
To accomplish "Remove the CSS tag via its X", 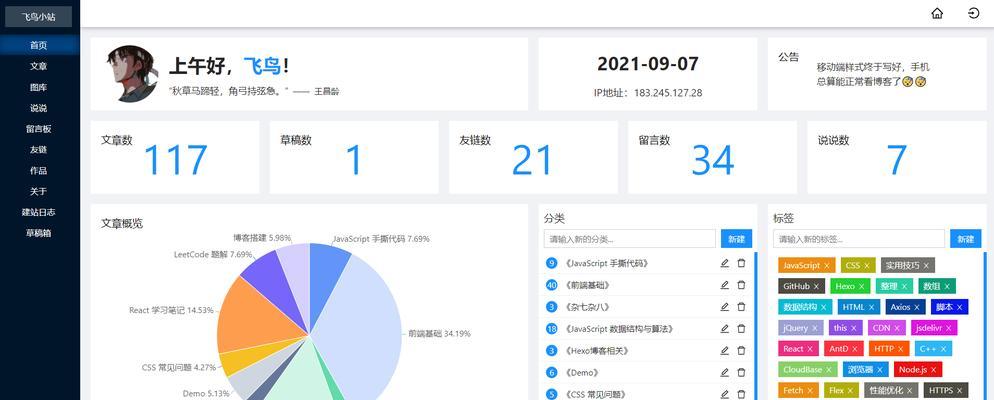I will click(867, 266).
